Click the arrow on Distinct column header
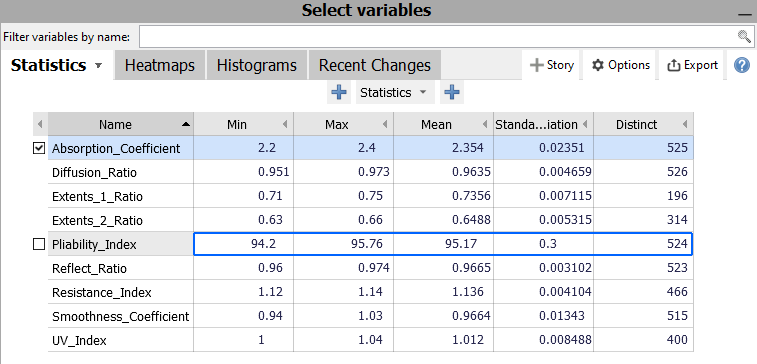Screen dimensions: 757x364 click(x=685, y=125)
